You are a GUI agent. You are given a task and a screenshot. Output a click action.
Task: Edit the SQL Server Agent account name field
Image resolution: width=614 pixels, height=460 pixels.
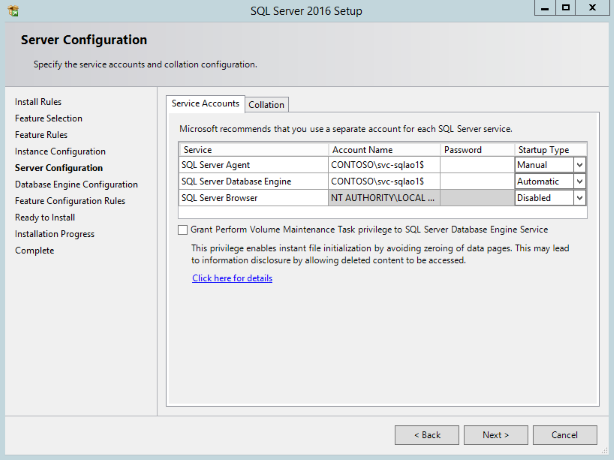(384, 165)
